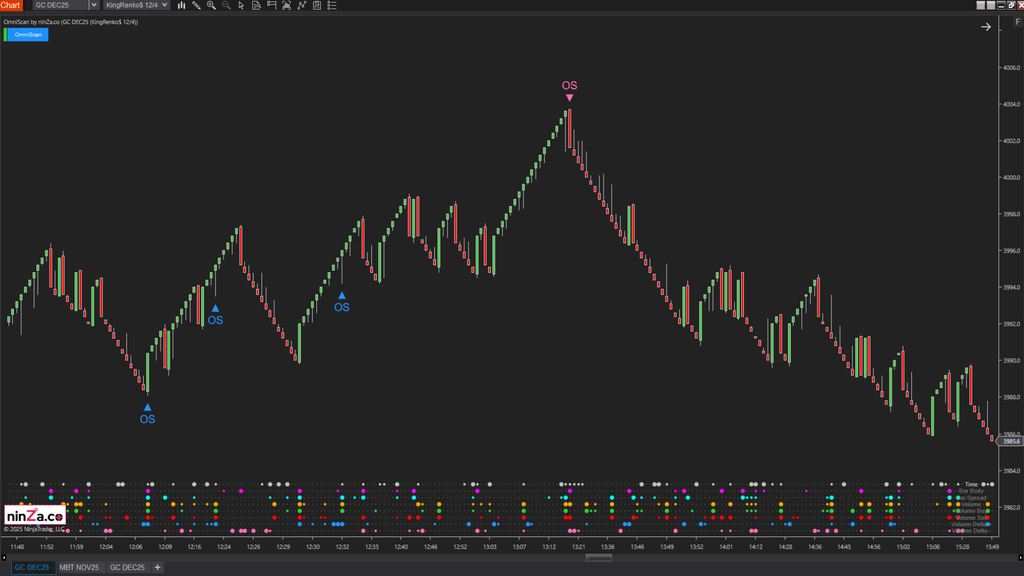Select the Cursor pointer tool

241,5
